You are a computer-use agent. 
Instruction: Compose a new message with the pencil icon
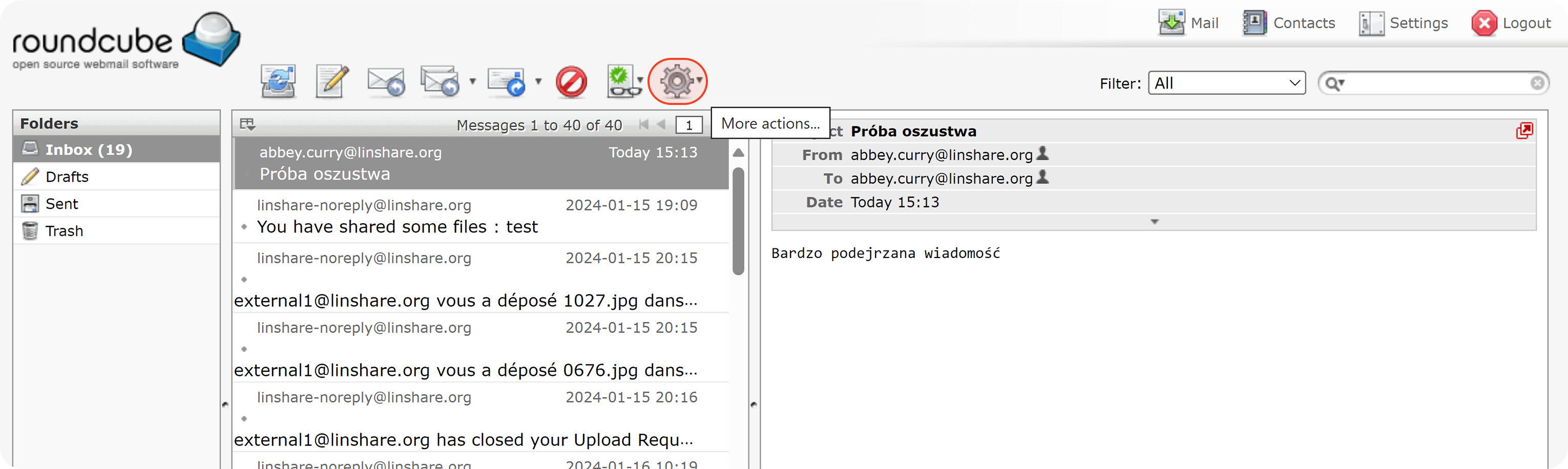[332, 81]
